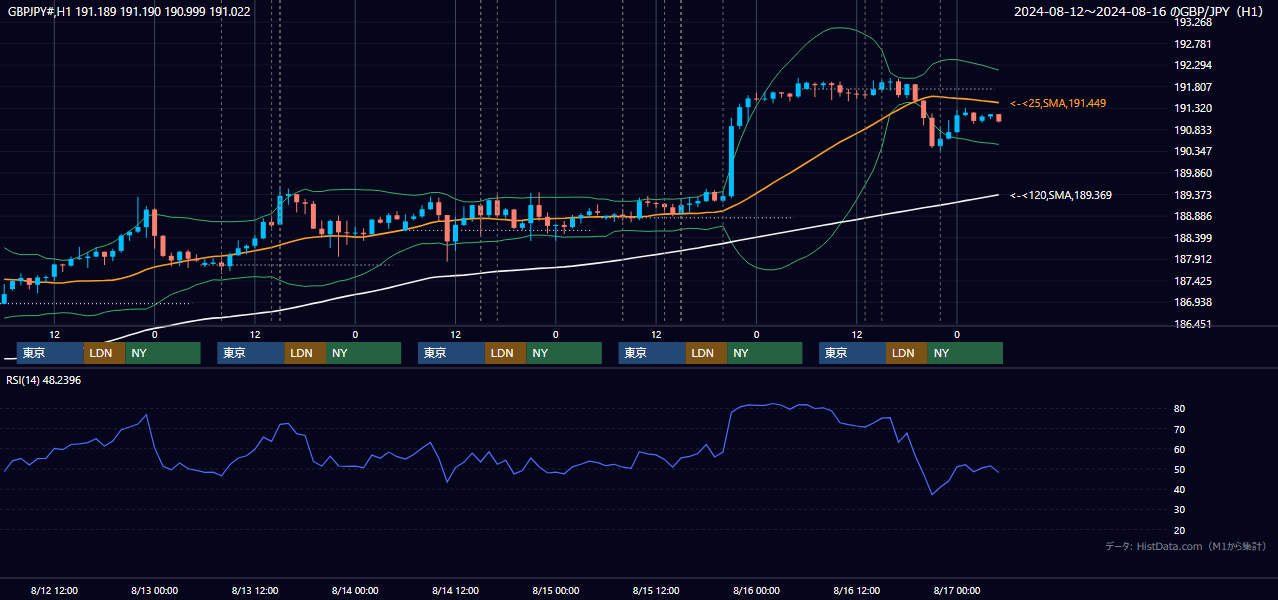The width and height of the screenshot is (1278, 600).
Task: Click price axis value 188.399
Action: (x=1192, y=238)
